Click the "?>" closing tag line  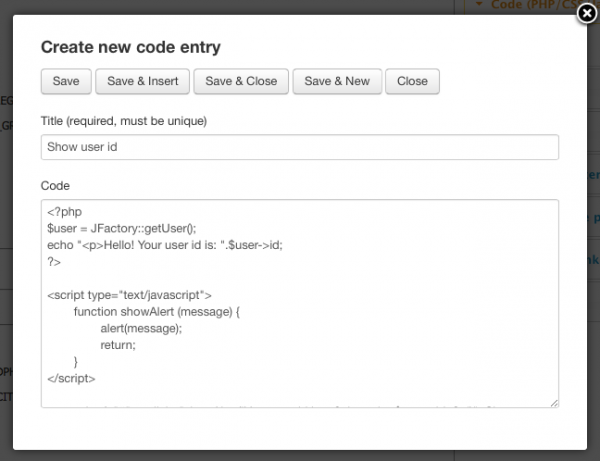click(54, 262)
